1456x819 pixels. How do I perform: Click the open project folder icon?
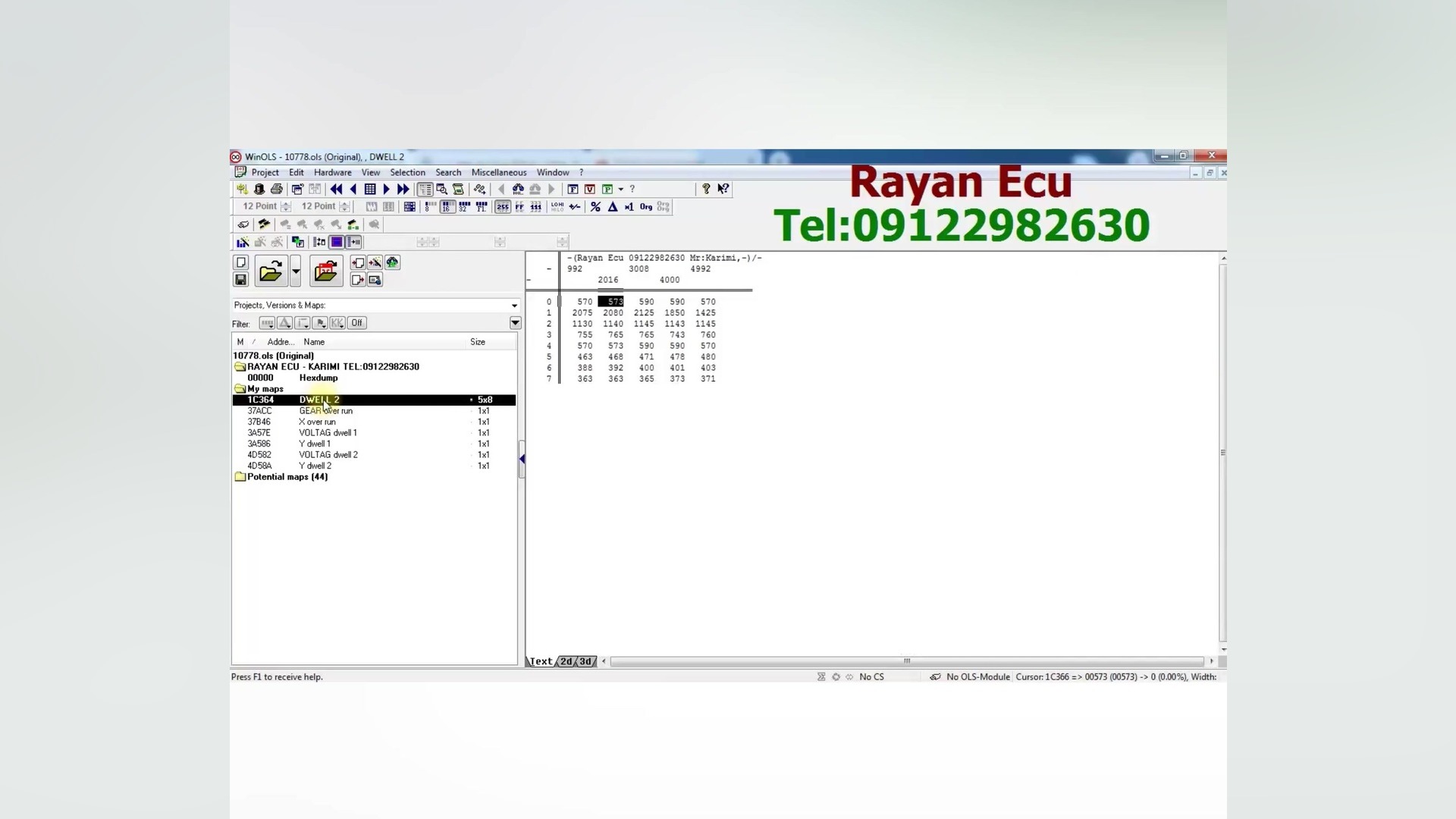(x=271, y=271)
